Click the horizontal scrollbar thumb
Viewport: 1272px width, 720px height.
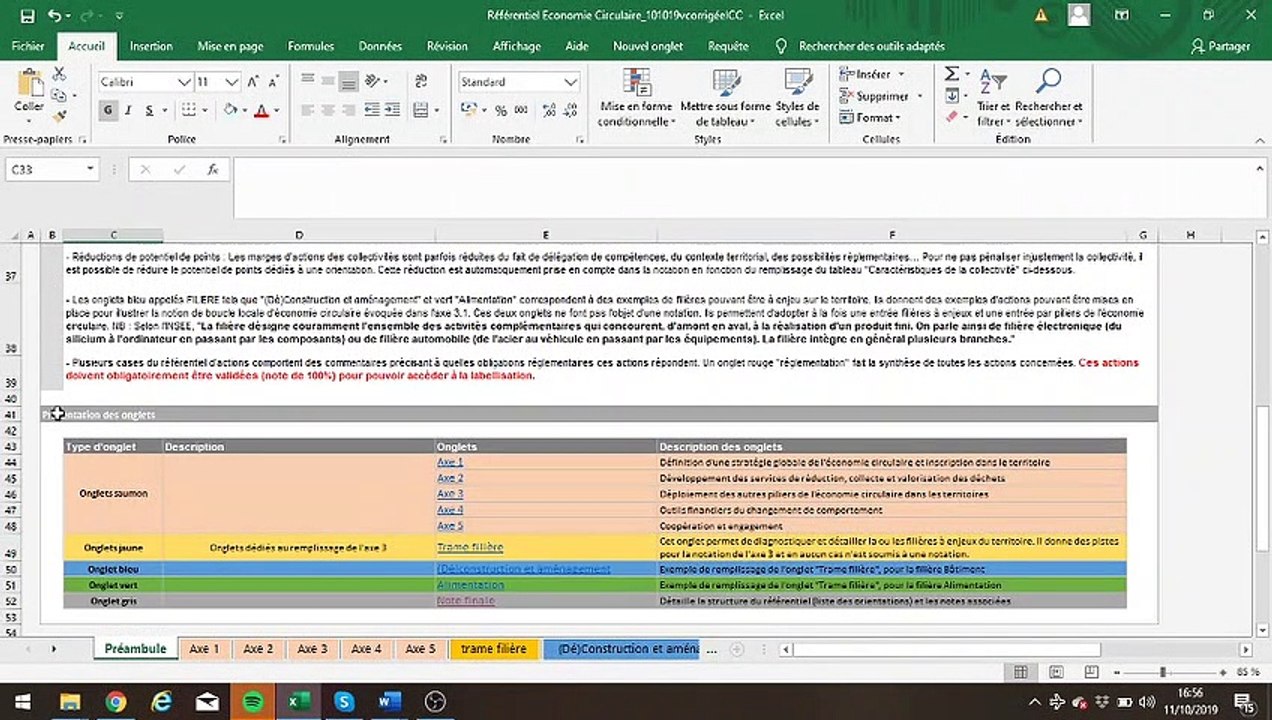(x=946, y=649)
